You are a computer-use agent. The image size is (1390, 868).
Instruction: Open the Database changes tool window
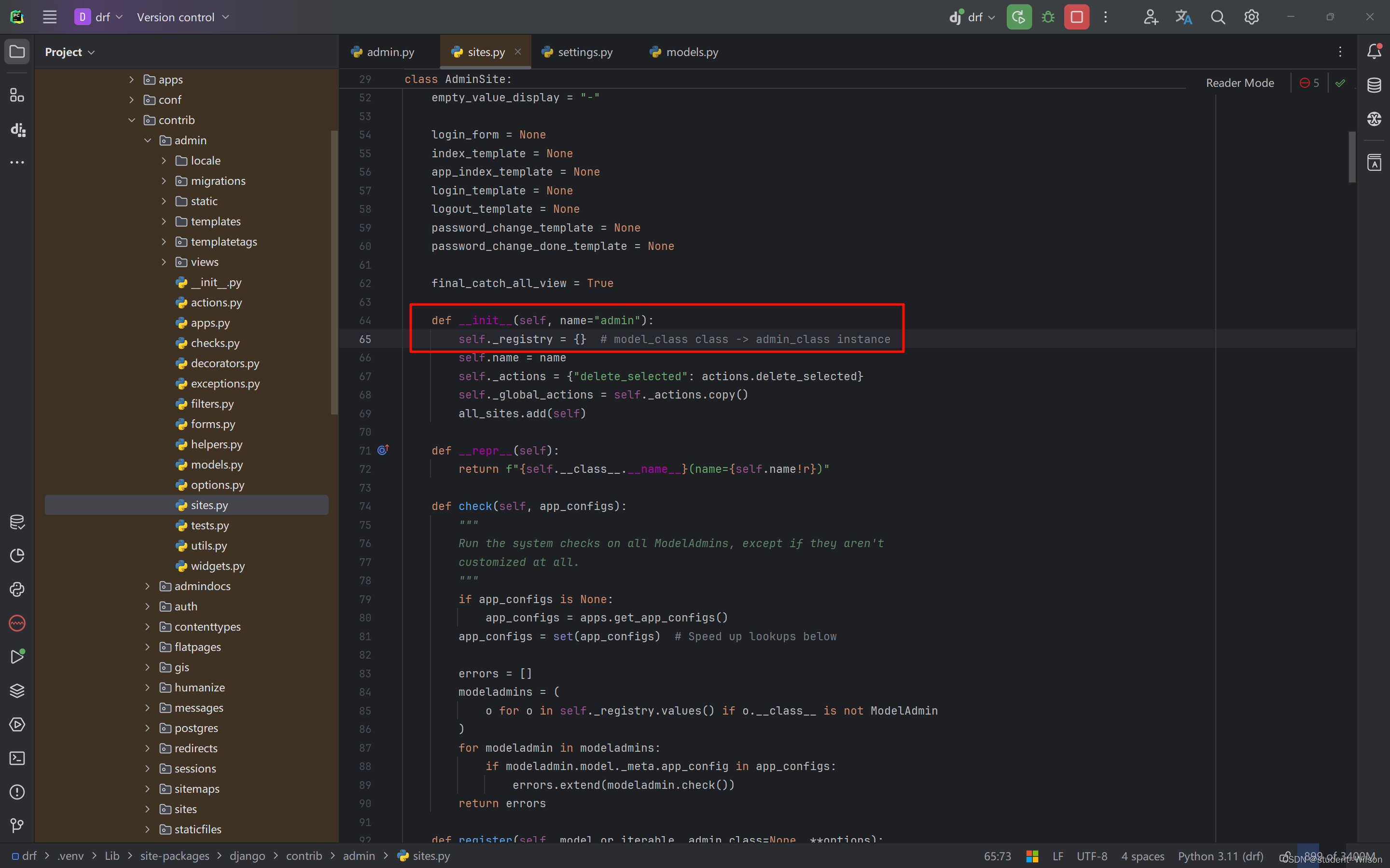point(17,522)
